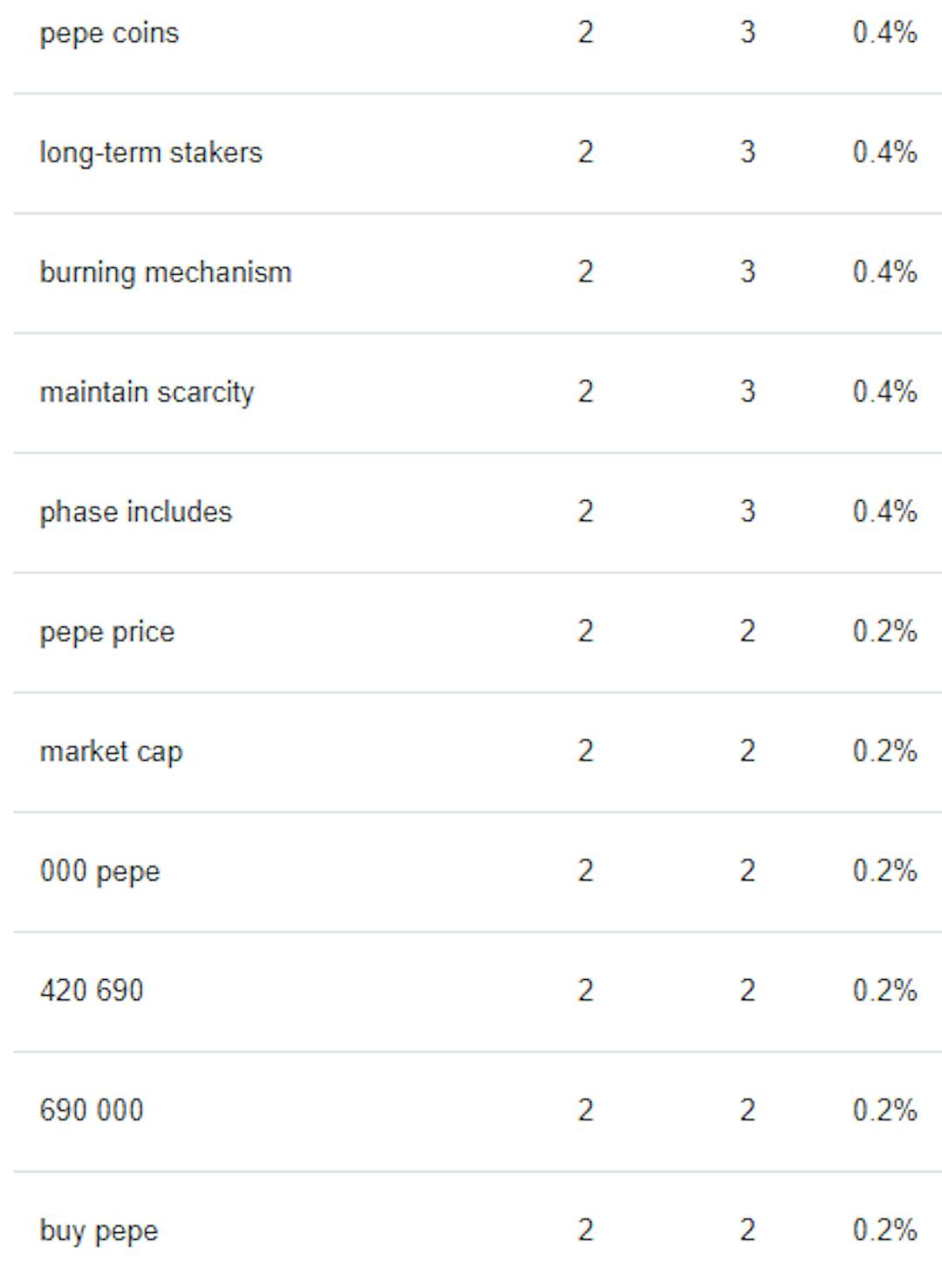Select the 'buy pepe' phrase
The height and width of the screenshot is (1288, 942).
[x=99, y=1230]
